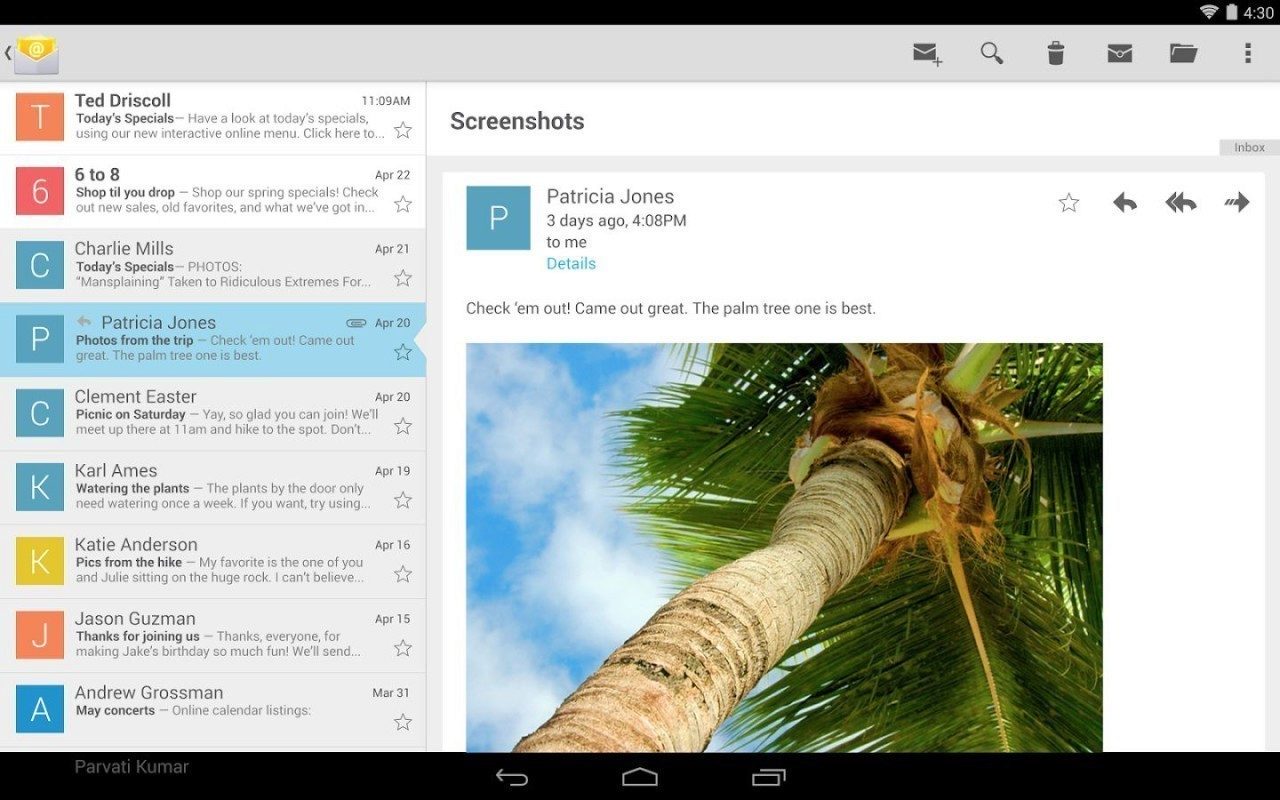
Task: Select Patricia Jones' P avatar in list
Action: coord(40,339)
